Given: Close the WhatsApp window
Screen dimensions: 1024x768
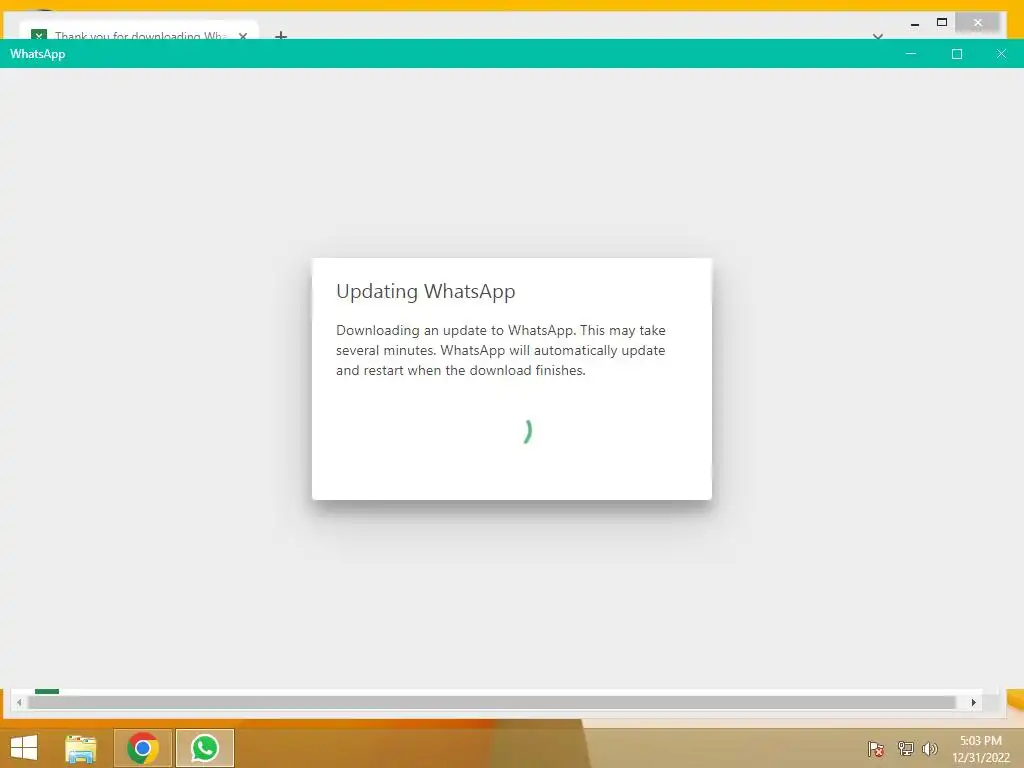Looking at the screenshot, I should (x=1001, y=54).
